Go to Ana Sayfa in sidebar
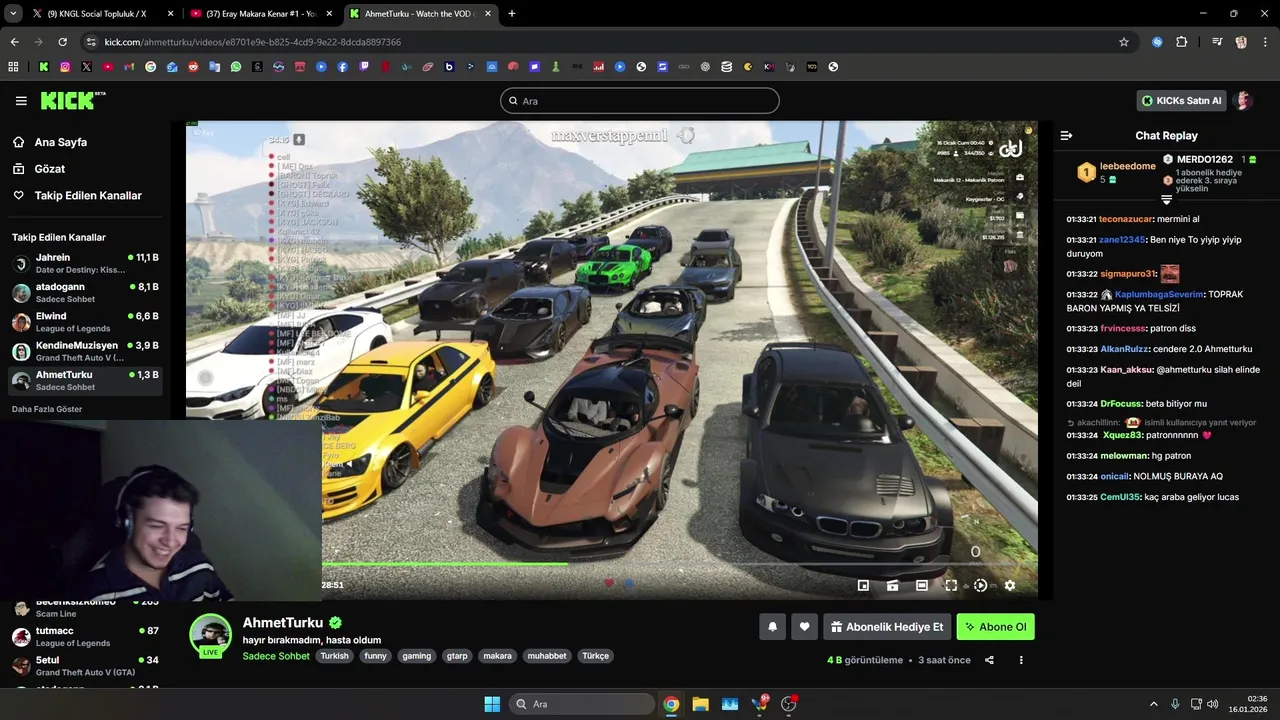This screenshot has width=1280, height=720. (x=60, y=142)
